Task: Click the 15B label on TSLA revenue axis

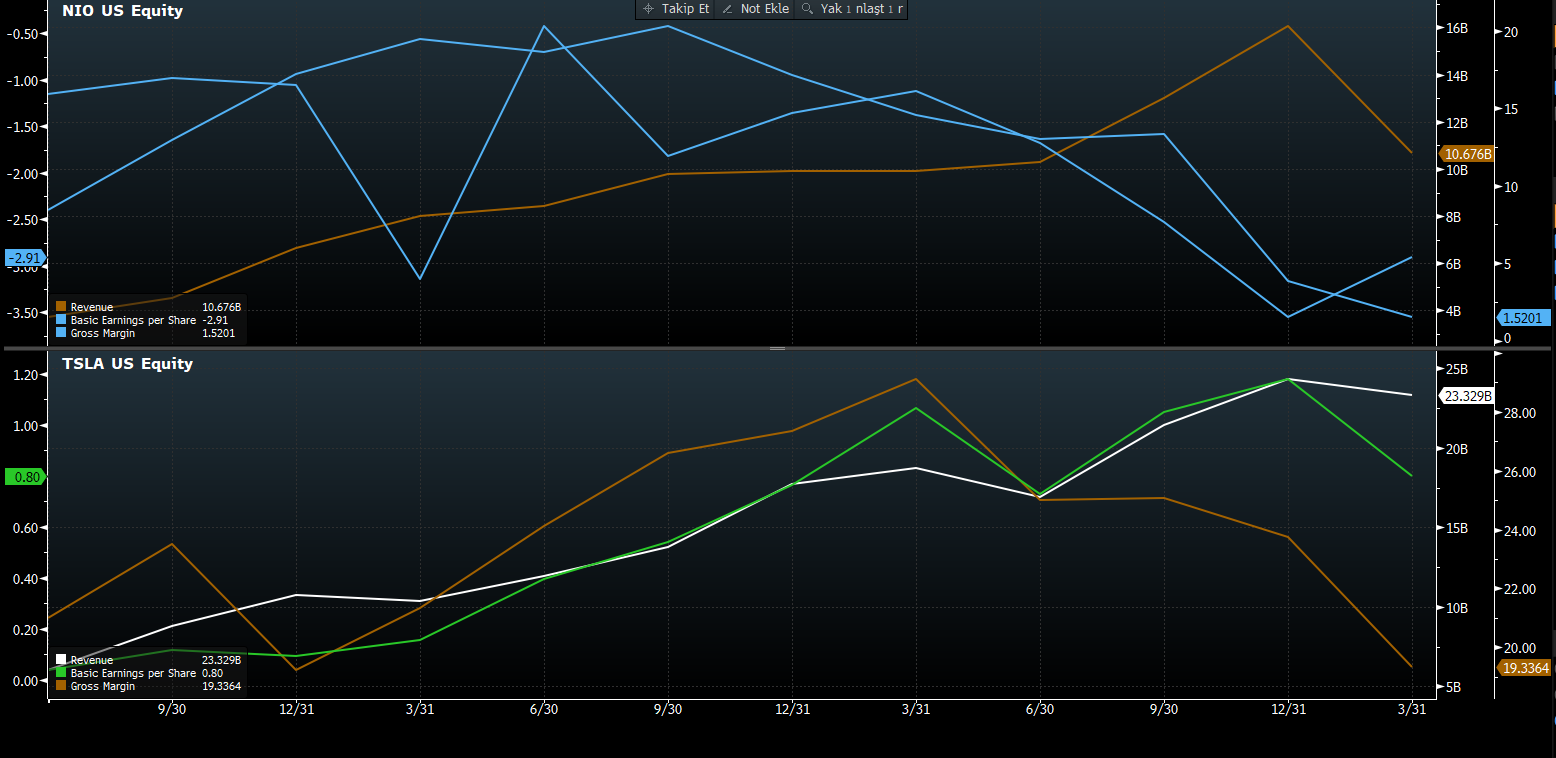Action: click(x=1457, y=529)
